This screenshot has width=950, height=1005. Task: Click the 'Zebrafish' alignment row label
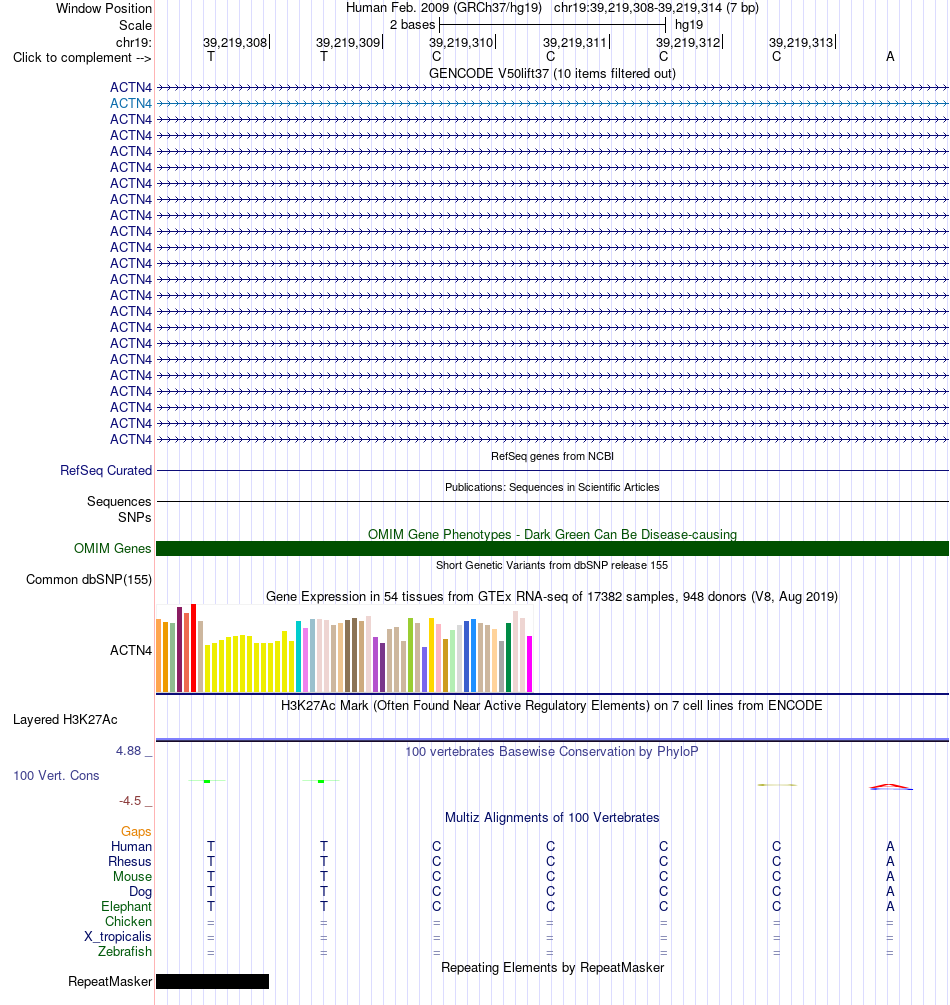(x=125, y=951)
